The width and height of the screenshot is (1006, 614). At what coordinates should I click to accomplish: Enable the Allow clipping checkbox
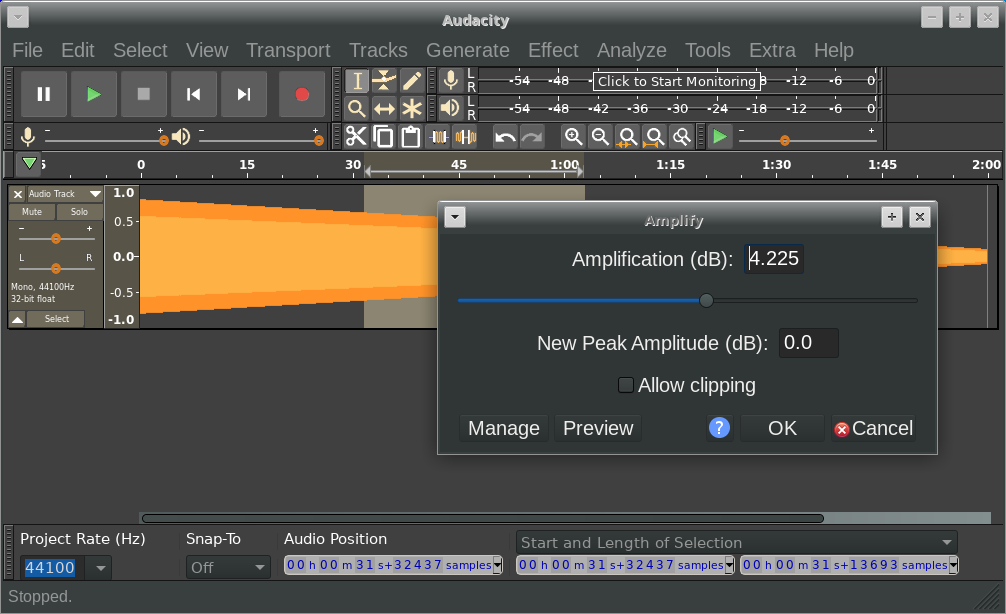pos(626,384)
